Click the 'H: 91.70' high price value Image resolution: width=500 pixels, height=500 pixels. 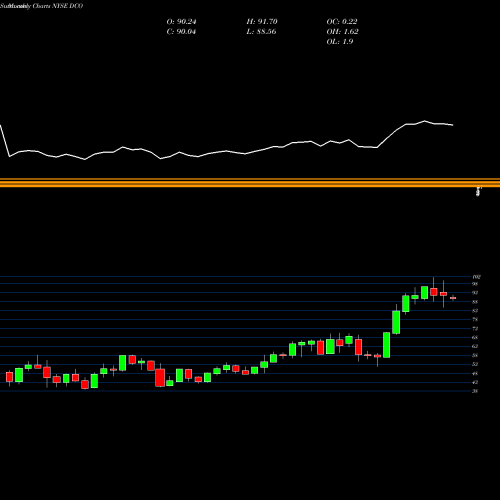coord(262,22)
